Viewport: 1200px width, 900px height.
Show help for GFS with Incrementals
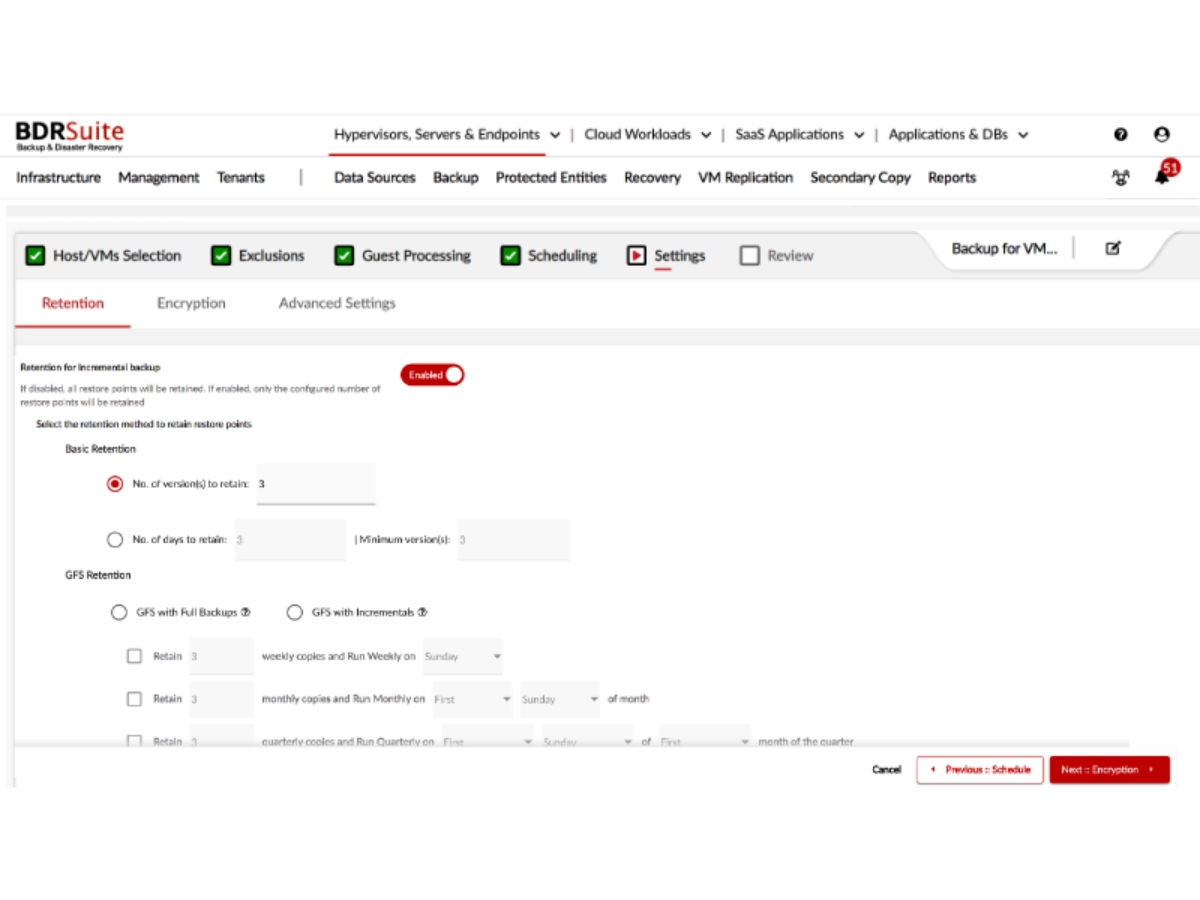point(422,612)
